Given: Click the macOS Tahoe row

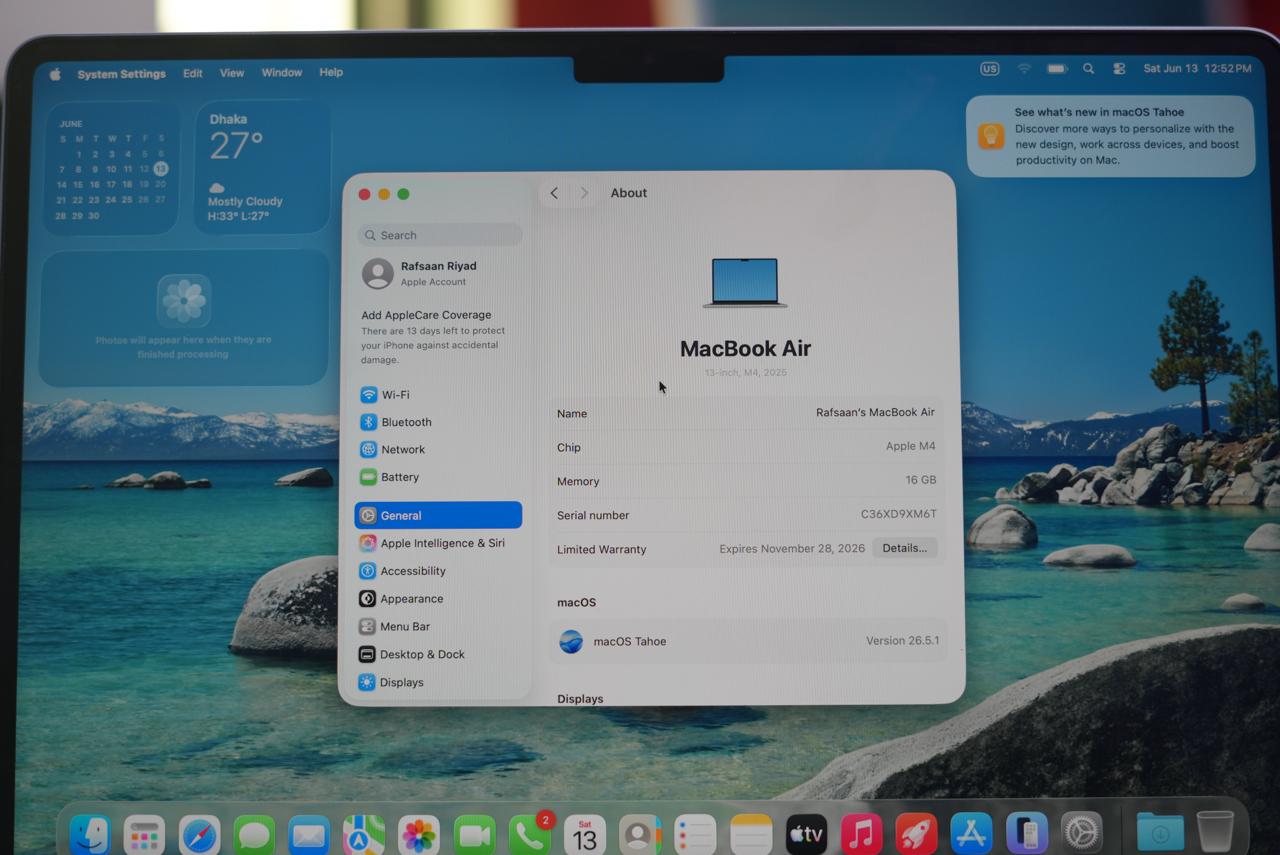Looking at the screenshot, I should pos(749,641).
